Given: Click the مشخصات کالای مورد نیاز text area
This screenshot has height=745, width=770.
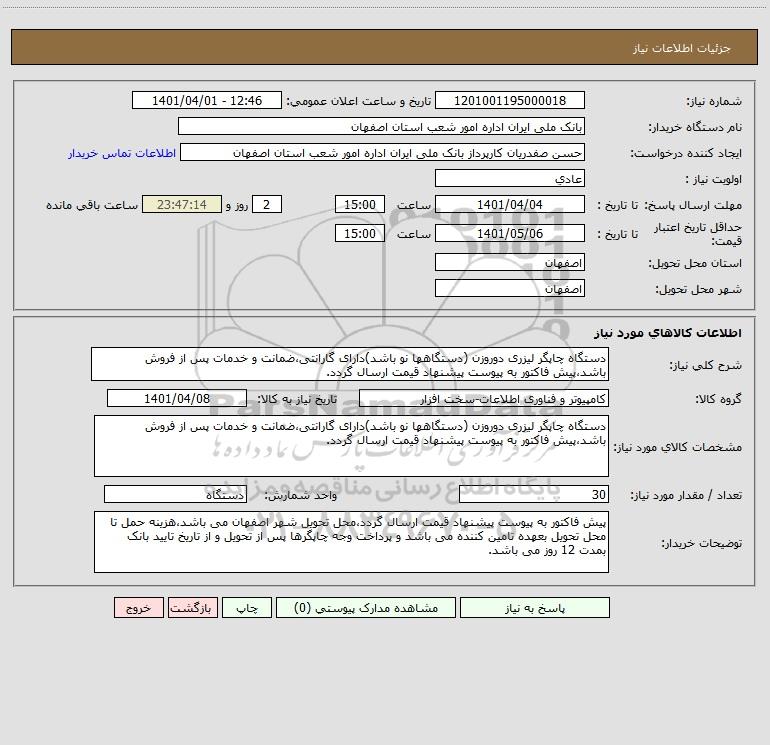Looking at the screenshot, I should pos(351,446).
